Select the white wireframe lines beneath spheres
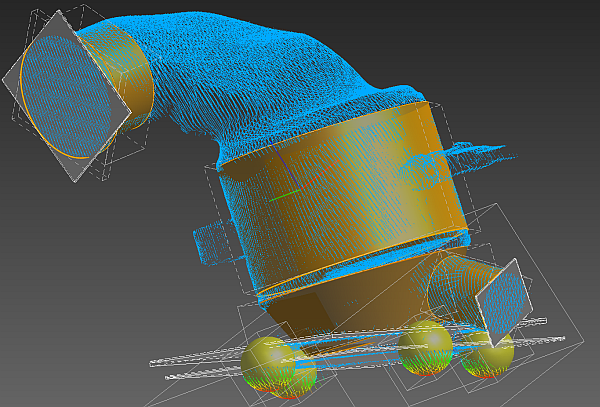600x407 pixels. (200, 358)
